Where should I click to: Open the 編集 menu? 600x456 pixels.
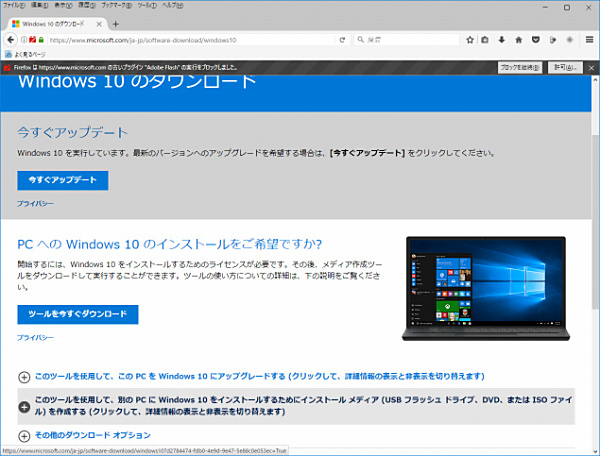point(39,6)
